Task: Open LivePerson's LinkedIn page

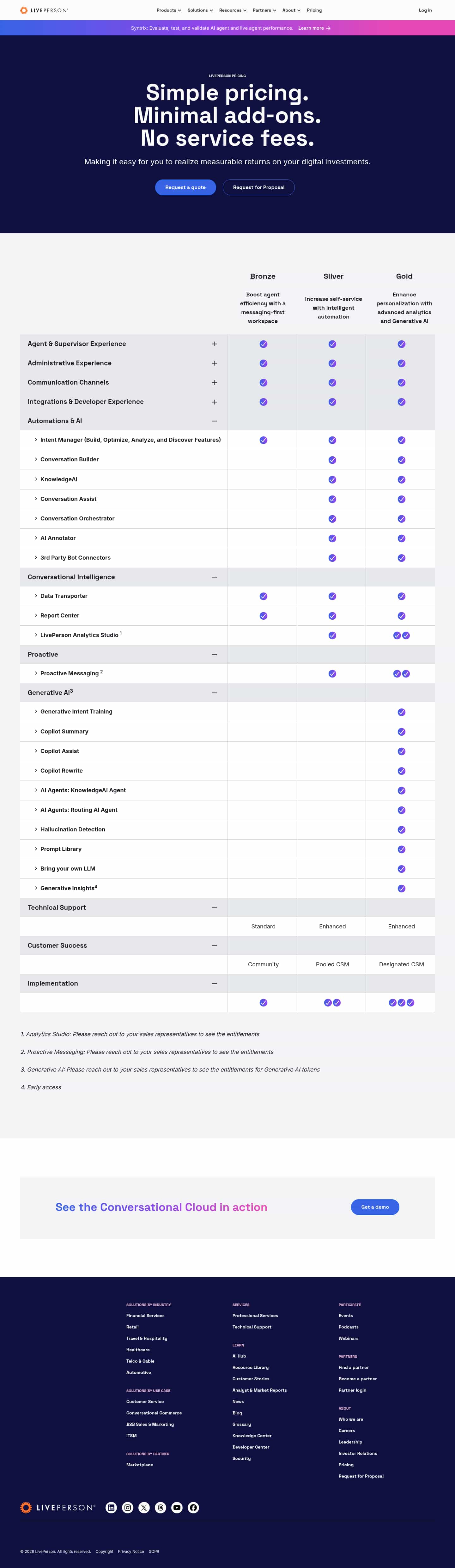Action: click(111, 1507)
